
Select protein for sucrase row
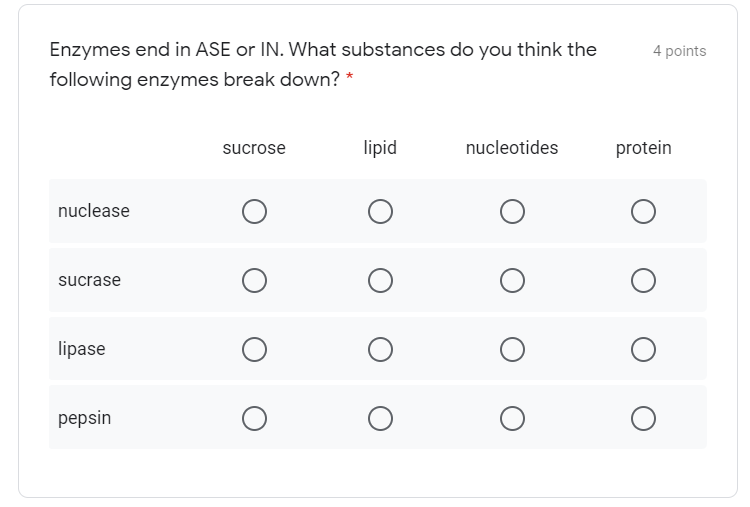(x=643, y=280)
